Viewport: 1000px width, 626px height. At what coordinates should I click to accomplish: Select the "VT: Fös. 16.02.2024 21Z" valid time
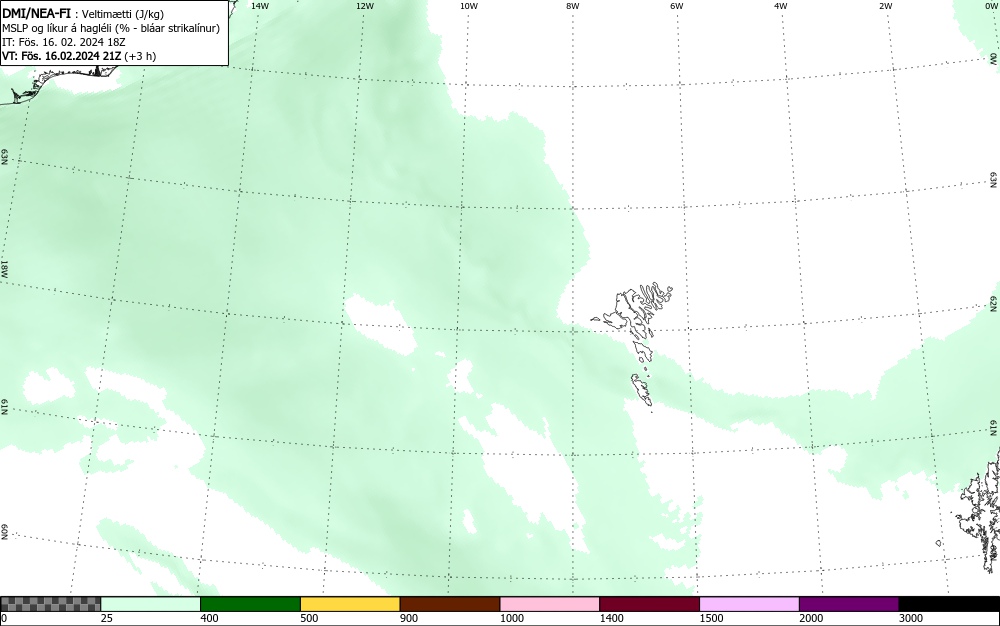[x=61, y=56]
